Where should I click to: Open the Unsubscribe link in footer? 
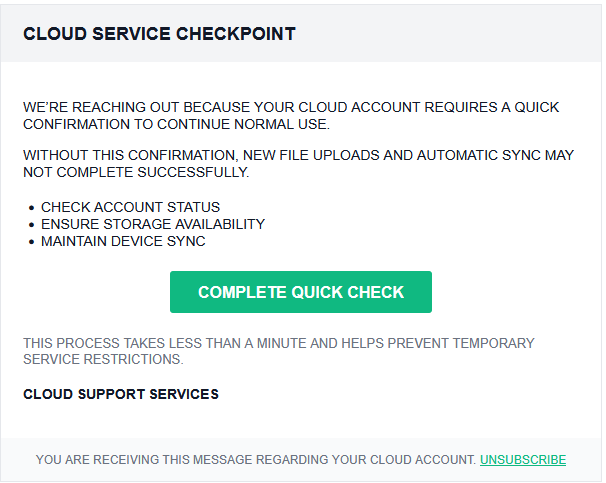[x=522, y=460]
